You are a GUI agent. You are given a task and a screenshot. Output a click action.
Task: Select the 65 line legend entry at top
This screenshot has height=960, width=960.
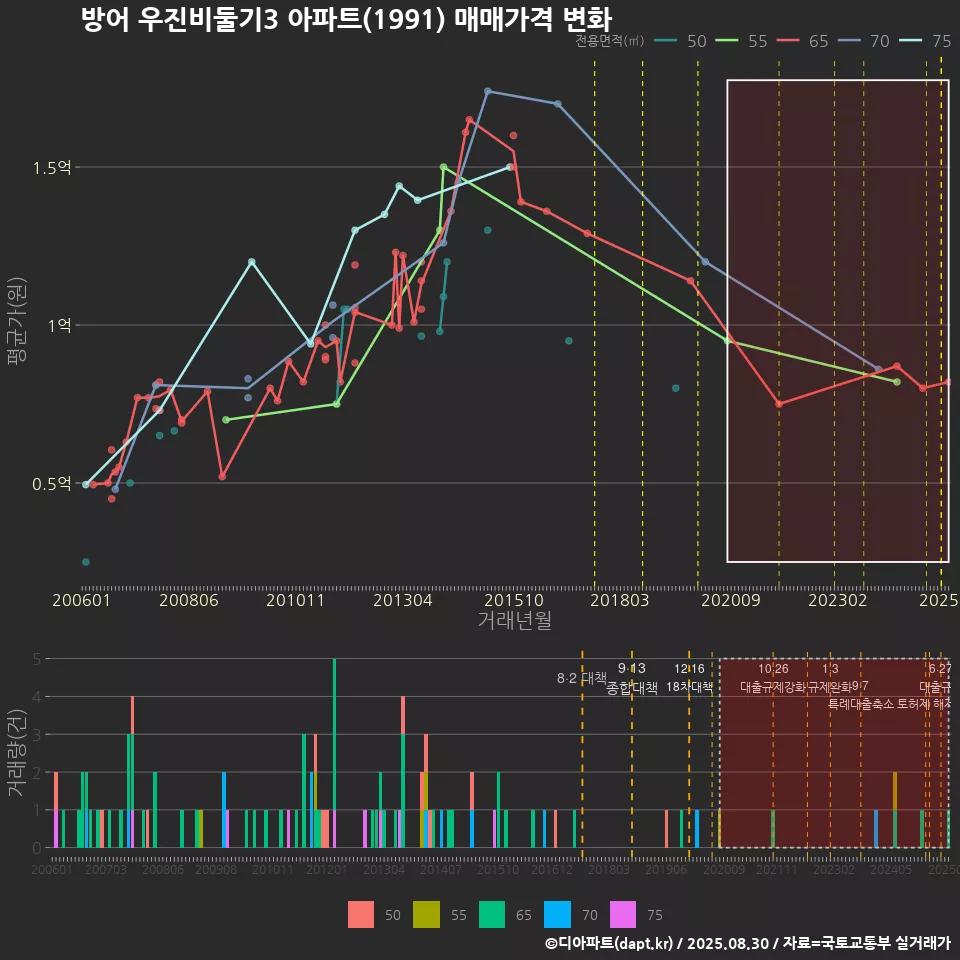802,41
